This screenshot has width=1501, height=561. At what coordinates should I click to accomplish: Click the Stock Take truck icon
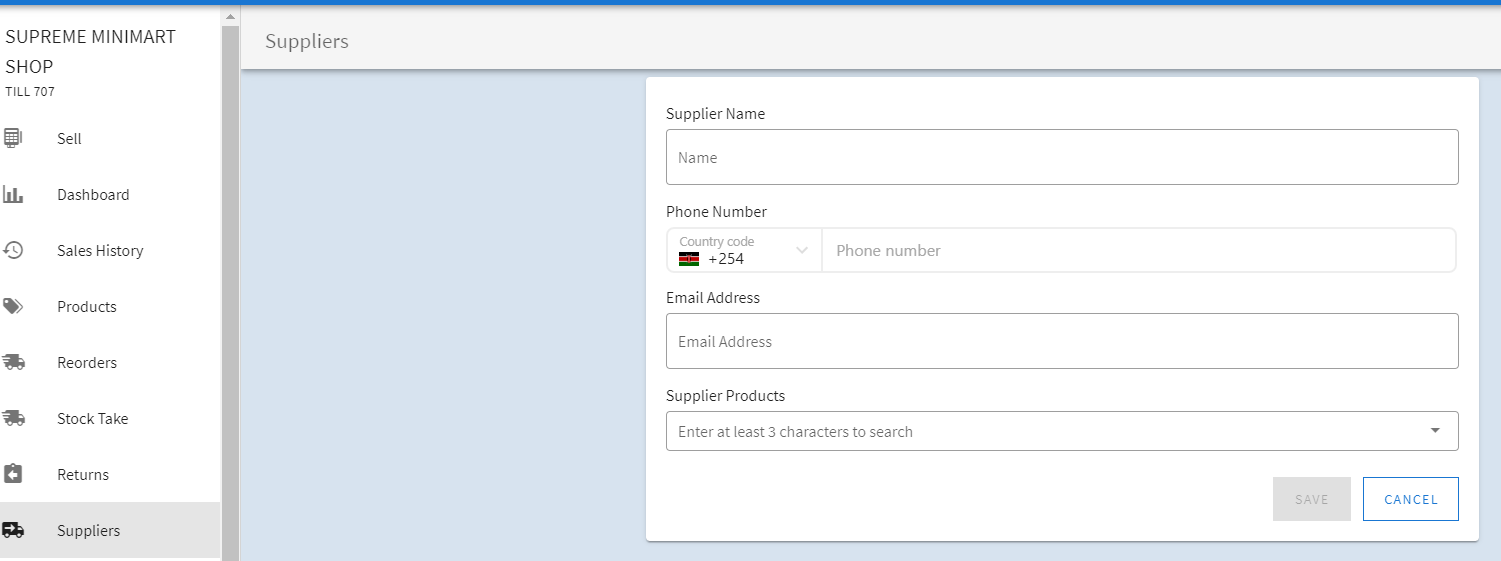point(13,418)
